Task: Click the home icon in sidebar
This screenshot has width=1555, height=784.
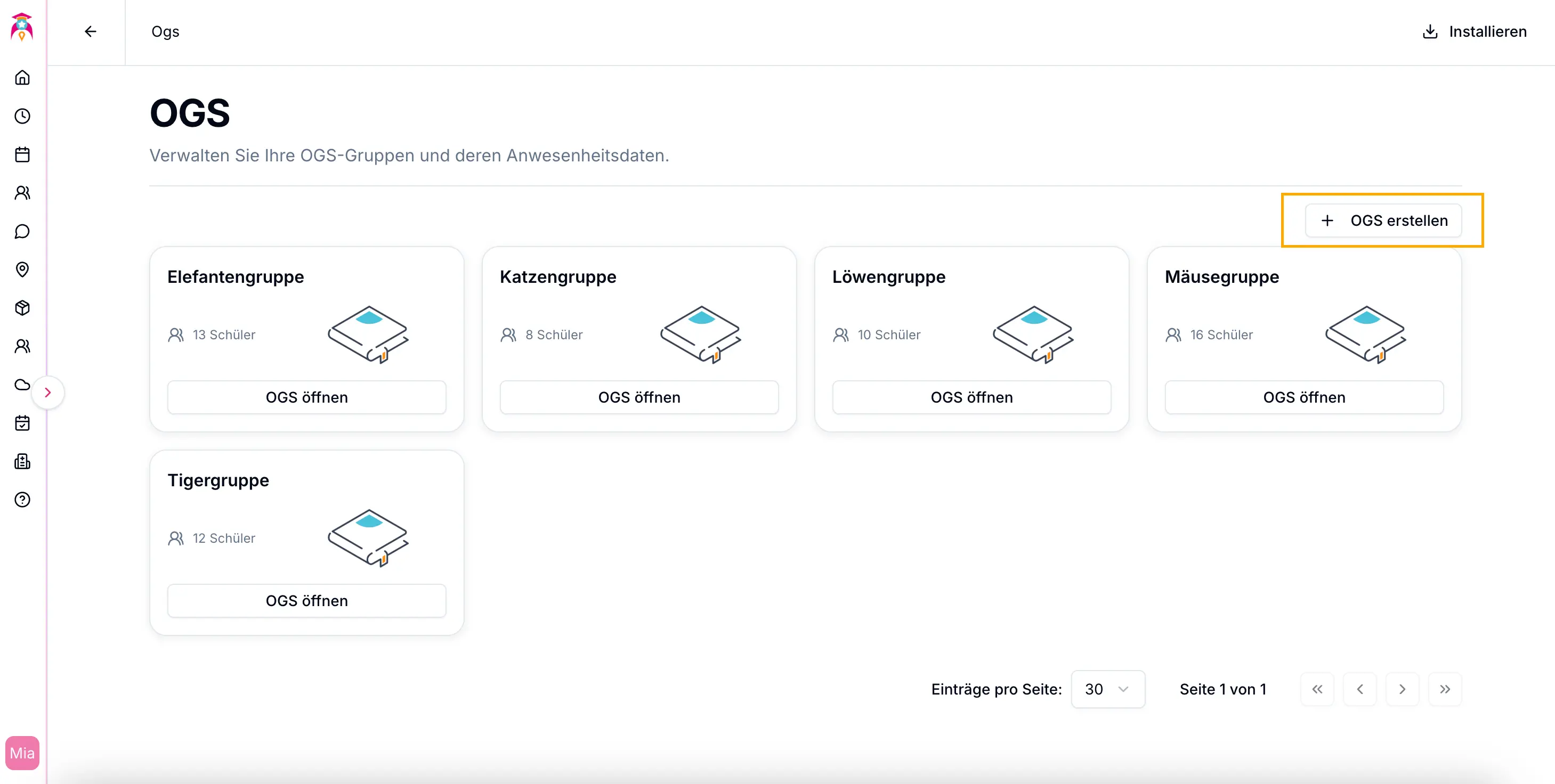Action: pos(22,78)
